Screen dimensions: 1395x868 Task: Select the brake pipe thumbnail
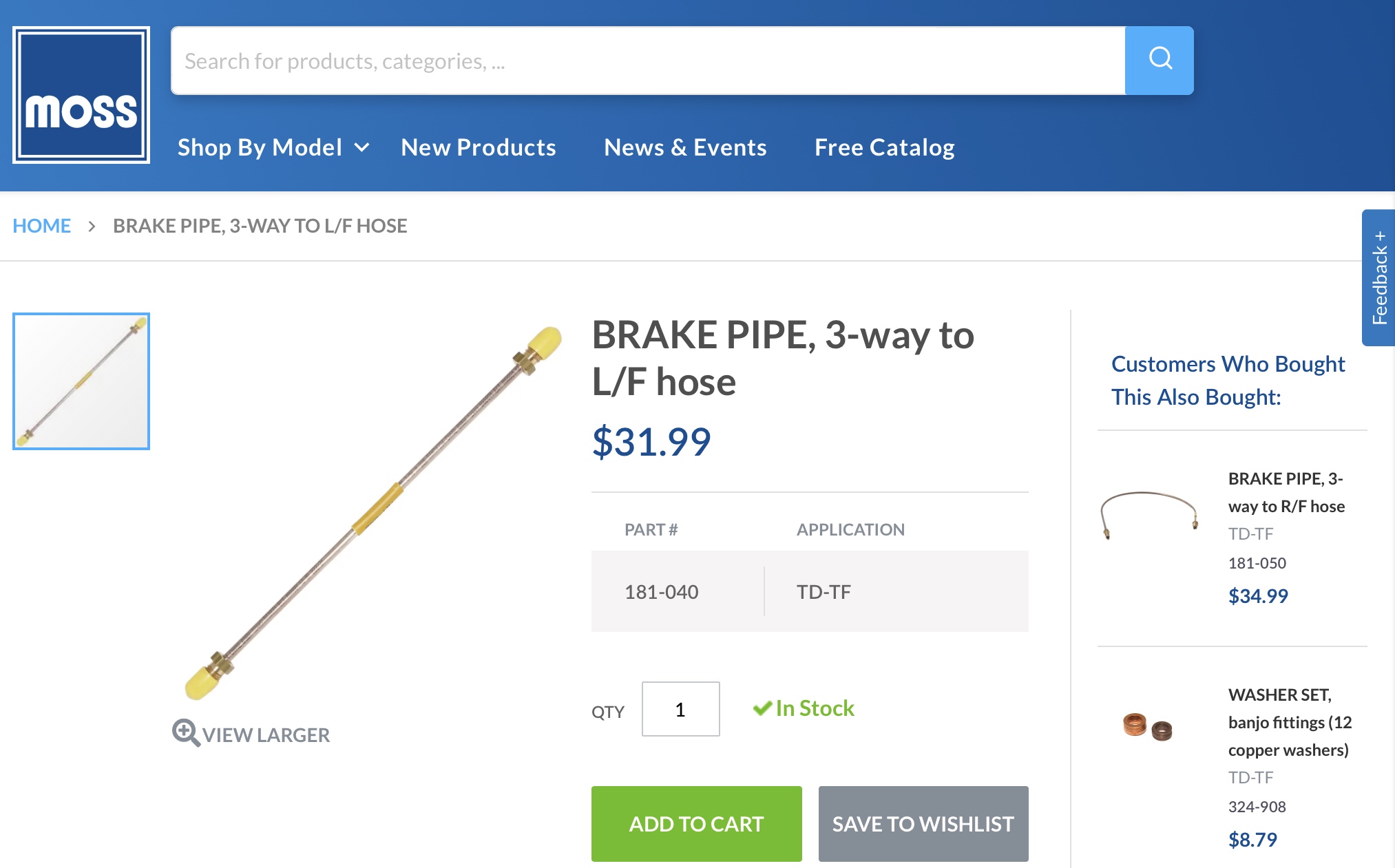(81, 381)
